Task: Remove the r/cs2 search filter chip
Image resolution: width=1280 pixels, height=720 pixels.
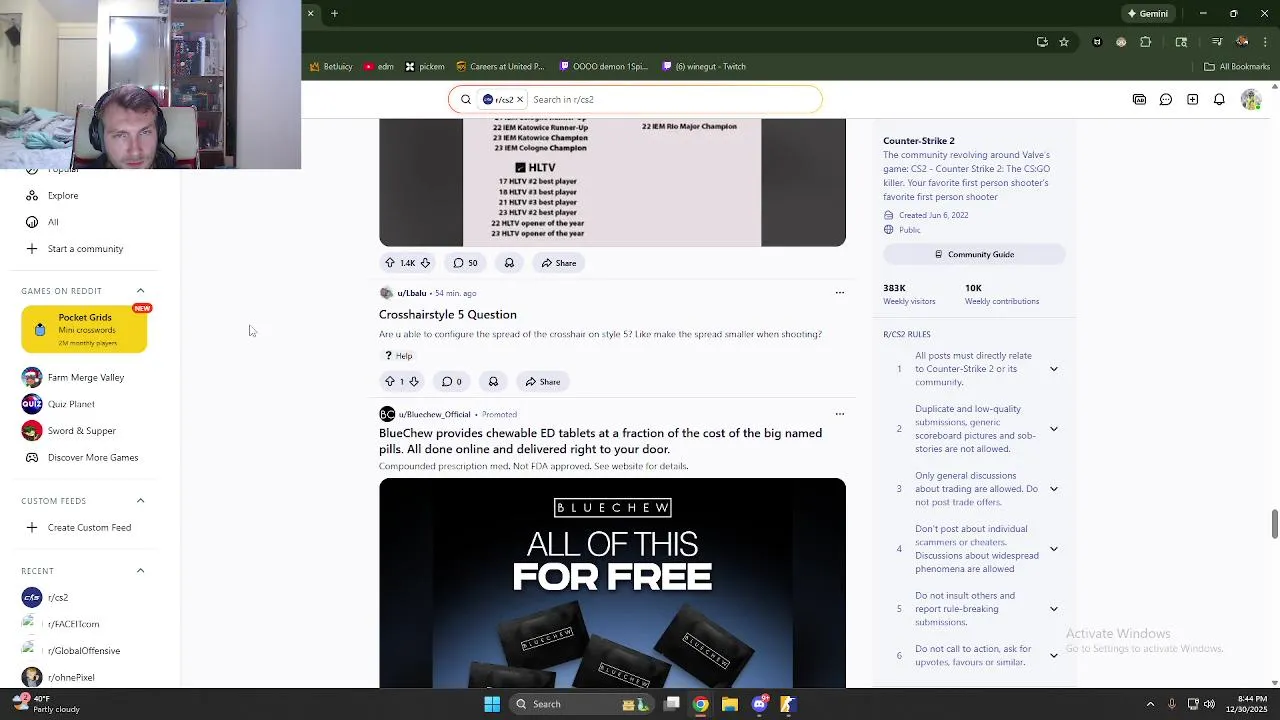Action: [x=520, y=99]
